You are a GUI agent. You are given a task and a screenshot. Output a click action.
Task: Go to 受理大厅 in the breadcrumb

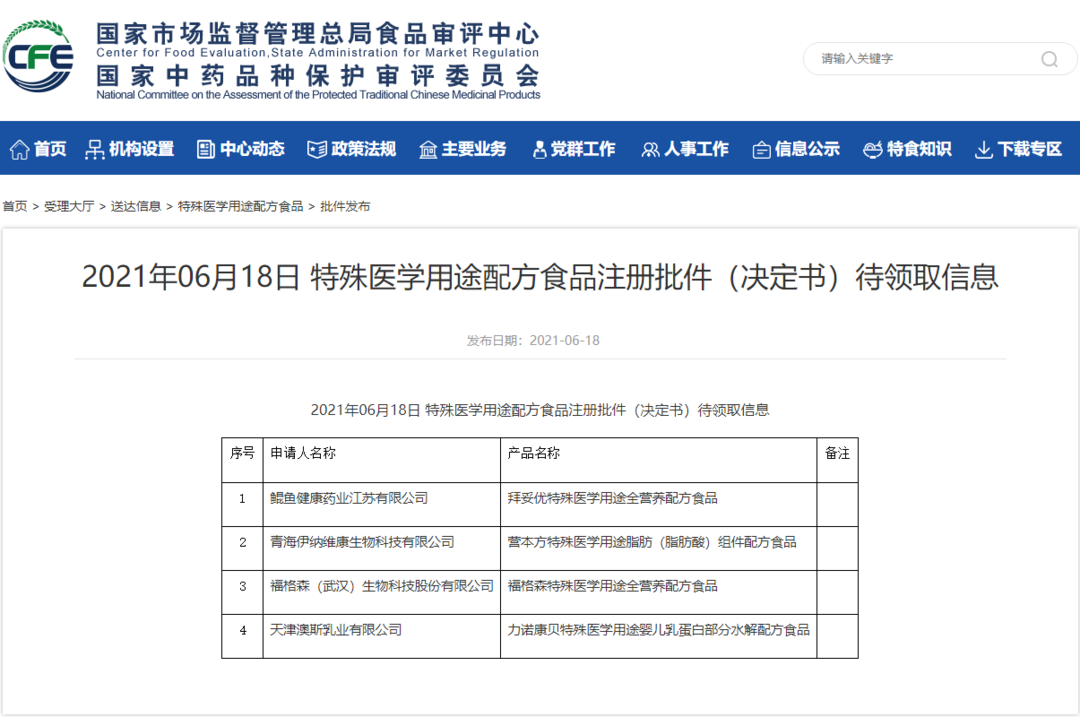pyautogui.click(x=69, y=207)
